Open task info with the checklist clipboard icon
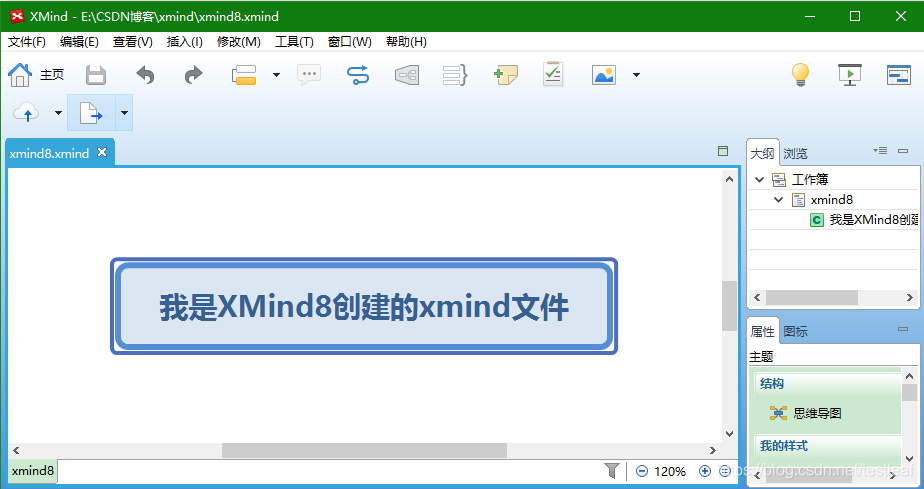924x489 pixels. pyautogui.click(x=553, y=74)
